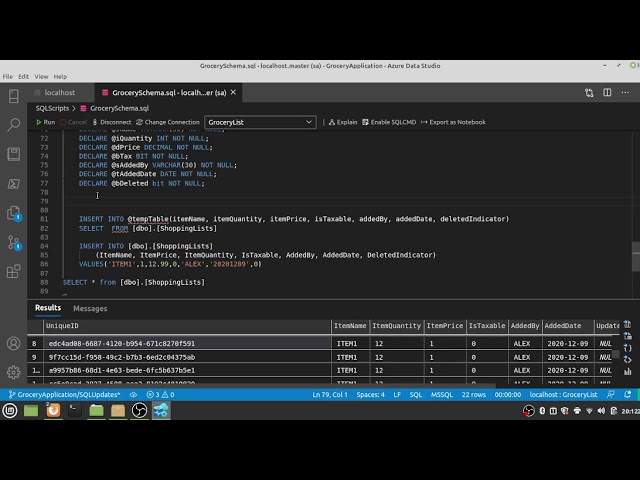
Task: Open the Help menu
Action: [60, 76]
